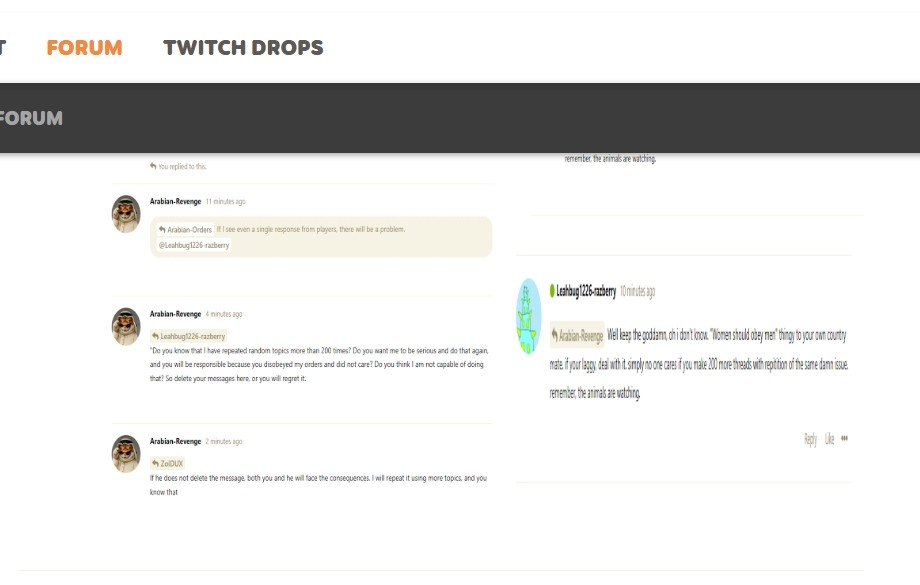
Task: Open the ZoiDUX reply reference
Action: tap(168, 464)
